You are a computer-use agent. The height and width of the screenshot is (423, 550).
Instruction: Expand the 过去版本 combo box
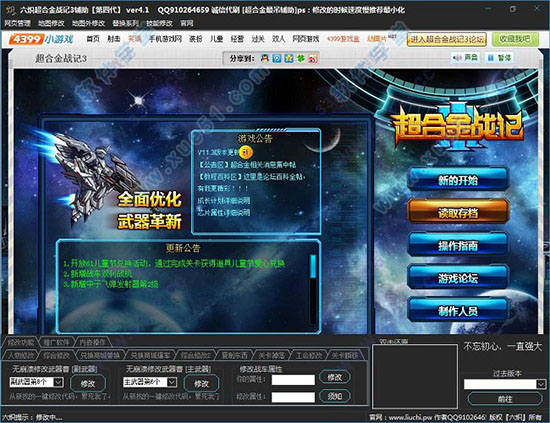point(541,384)
